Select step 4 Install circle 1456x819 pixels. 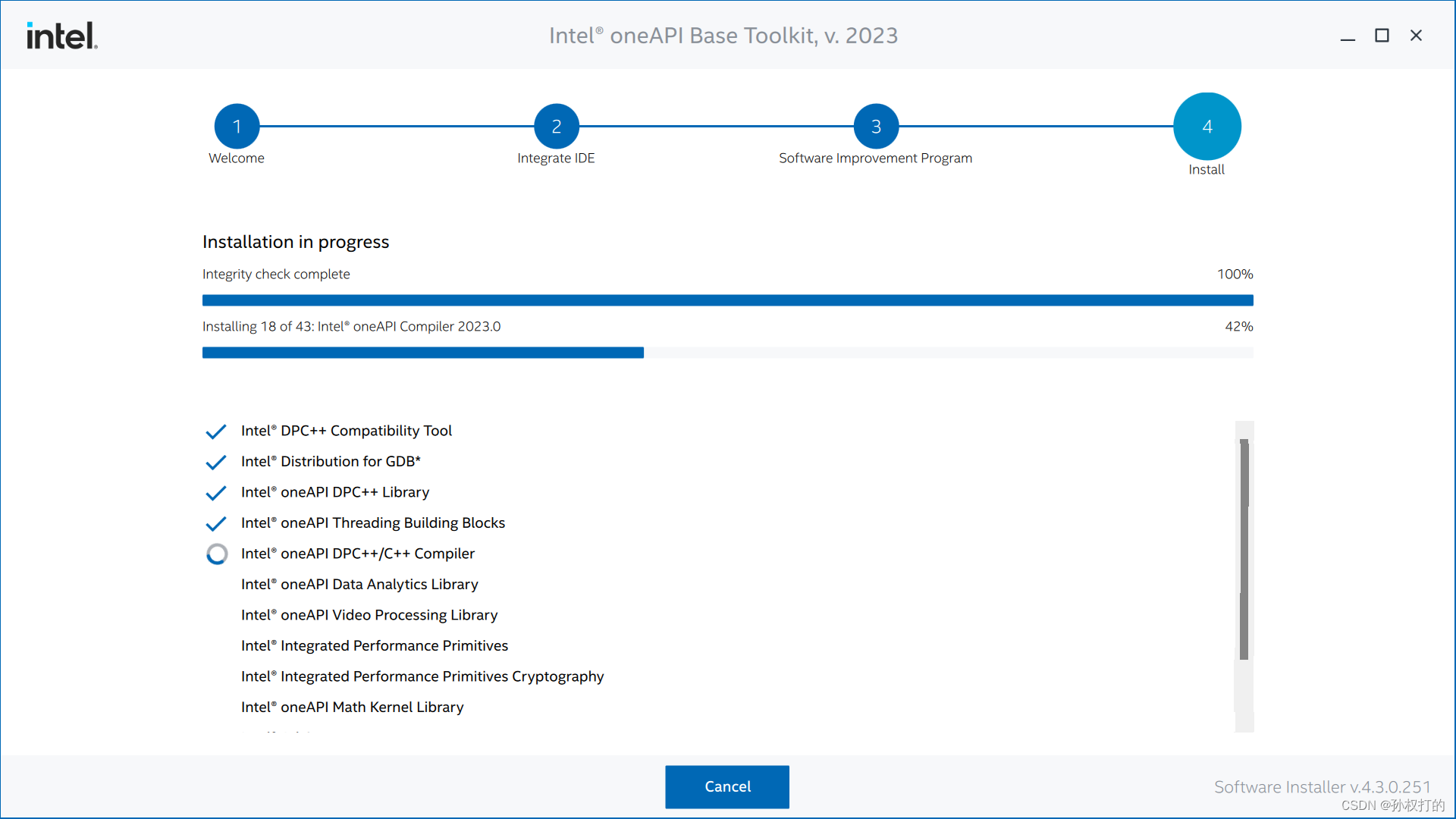coord(1207,126)
